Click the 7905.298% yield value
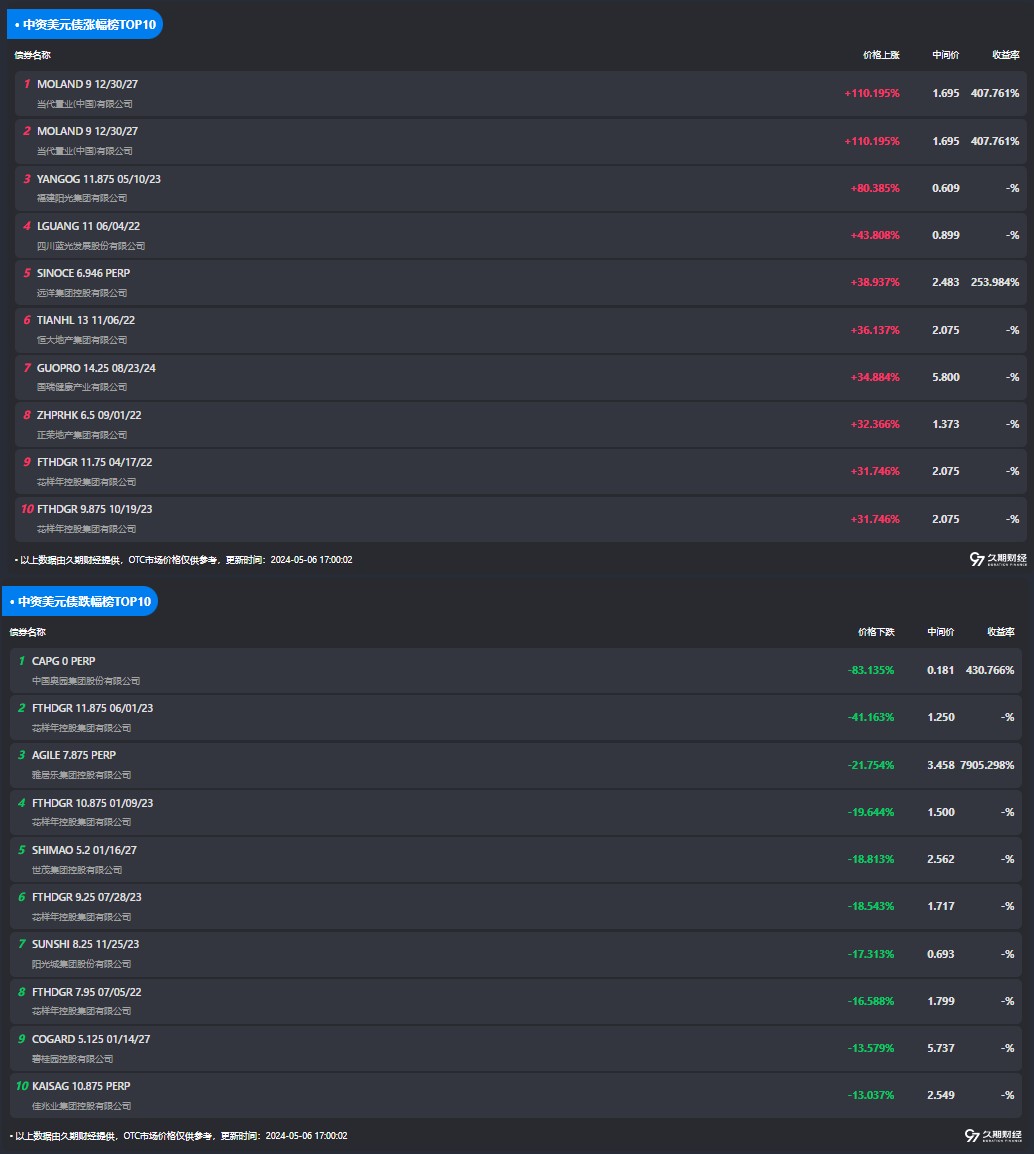The image size is (1034, 1154). [987, 765]
